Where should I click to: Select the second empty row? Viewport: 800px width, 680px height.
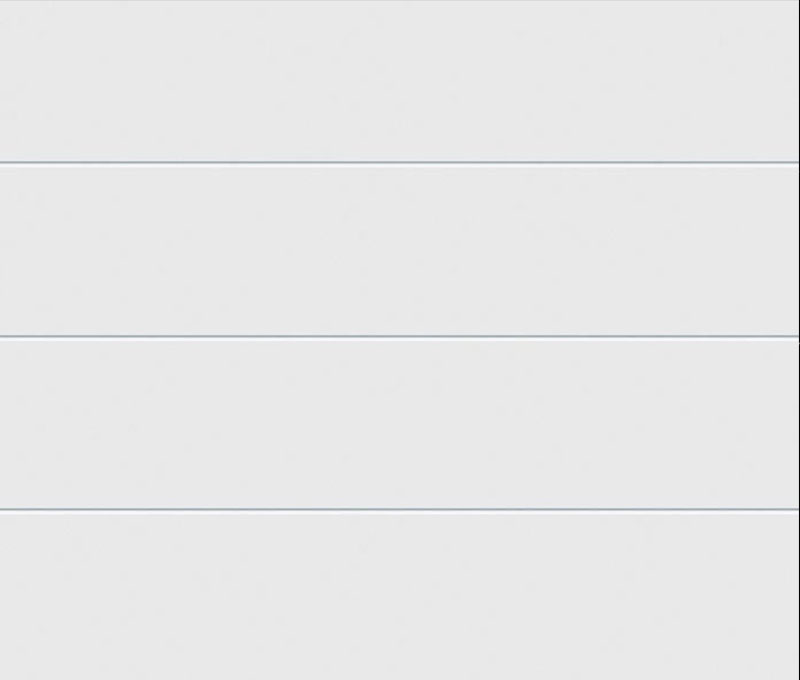click(x=399, y=250)
